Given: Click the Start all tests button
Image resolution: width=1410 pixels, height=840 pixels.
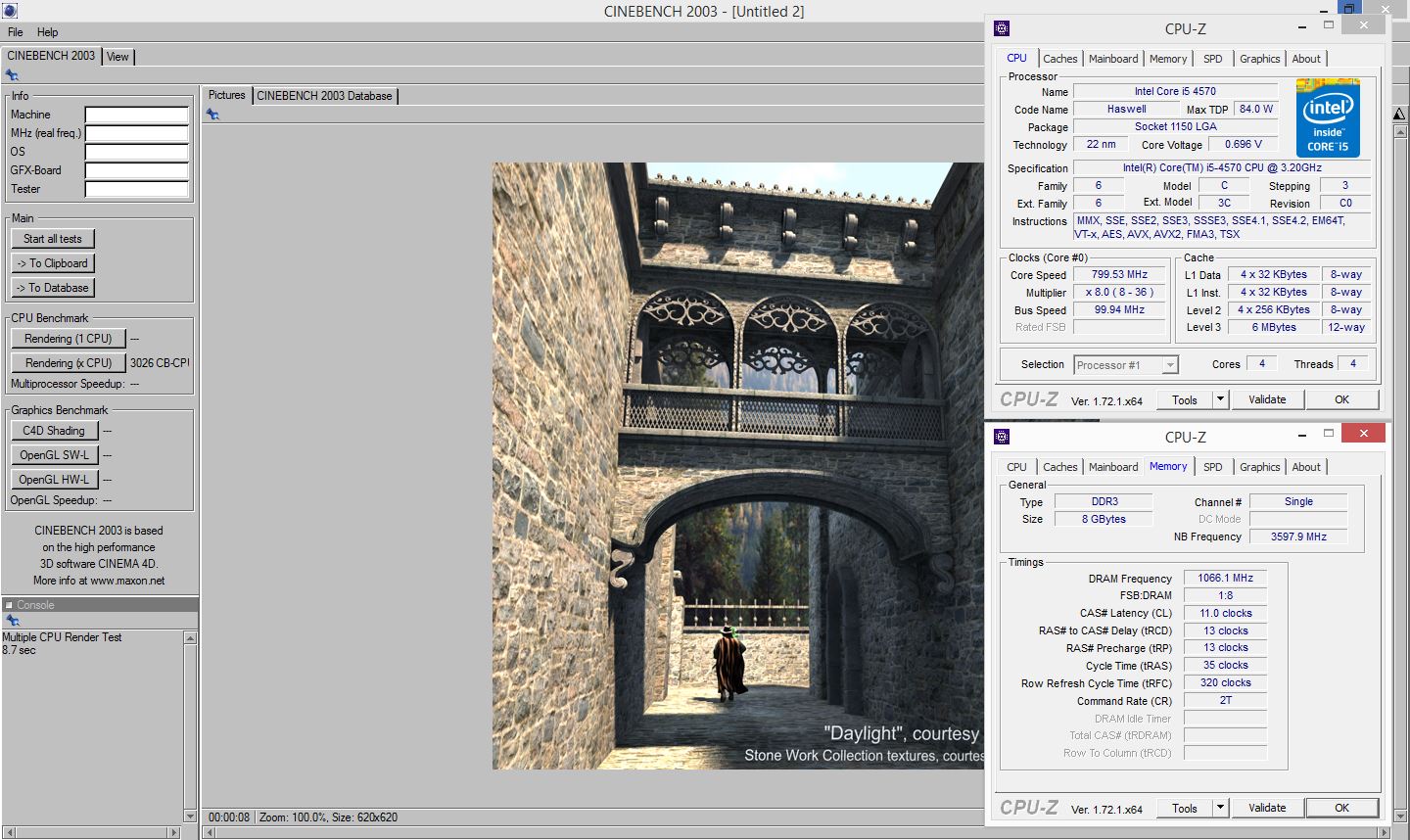Looking at the screenshot, I should pos(53,239).
